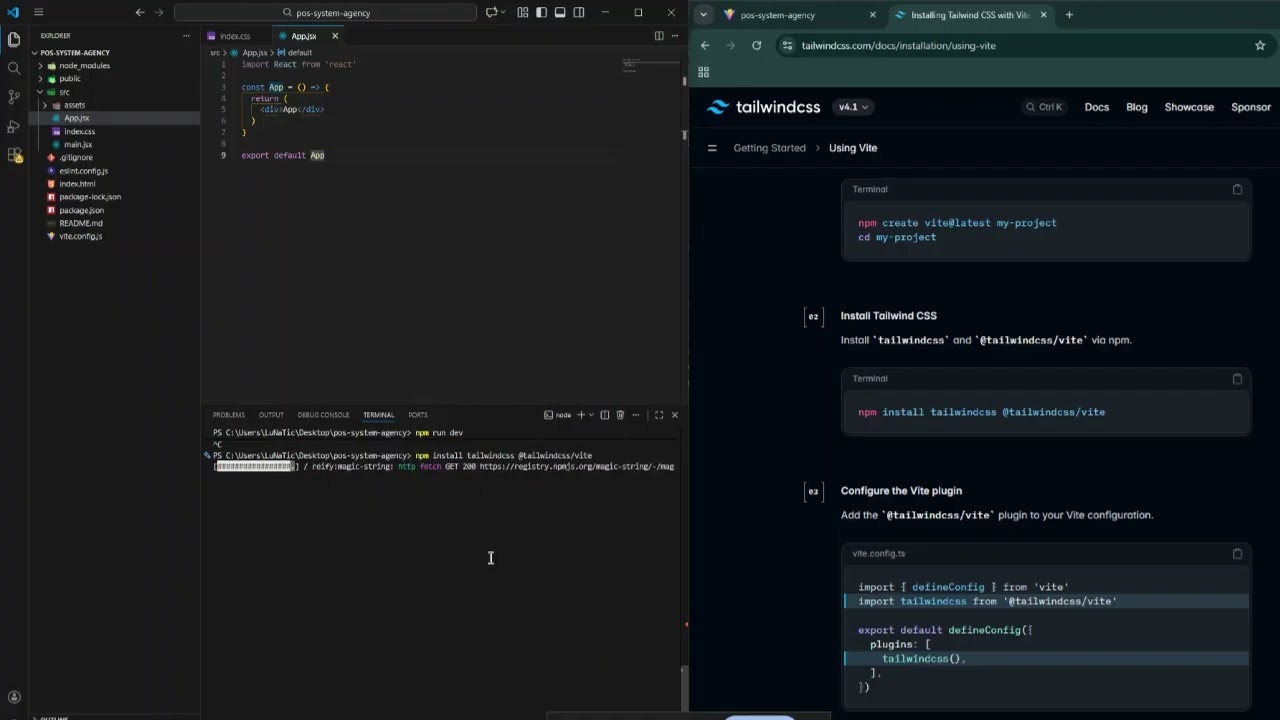This screenshot has width=1280, height=720.
Task: Open the Copilot chat dropdown in title bar
Action: (505, 12)
